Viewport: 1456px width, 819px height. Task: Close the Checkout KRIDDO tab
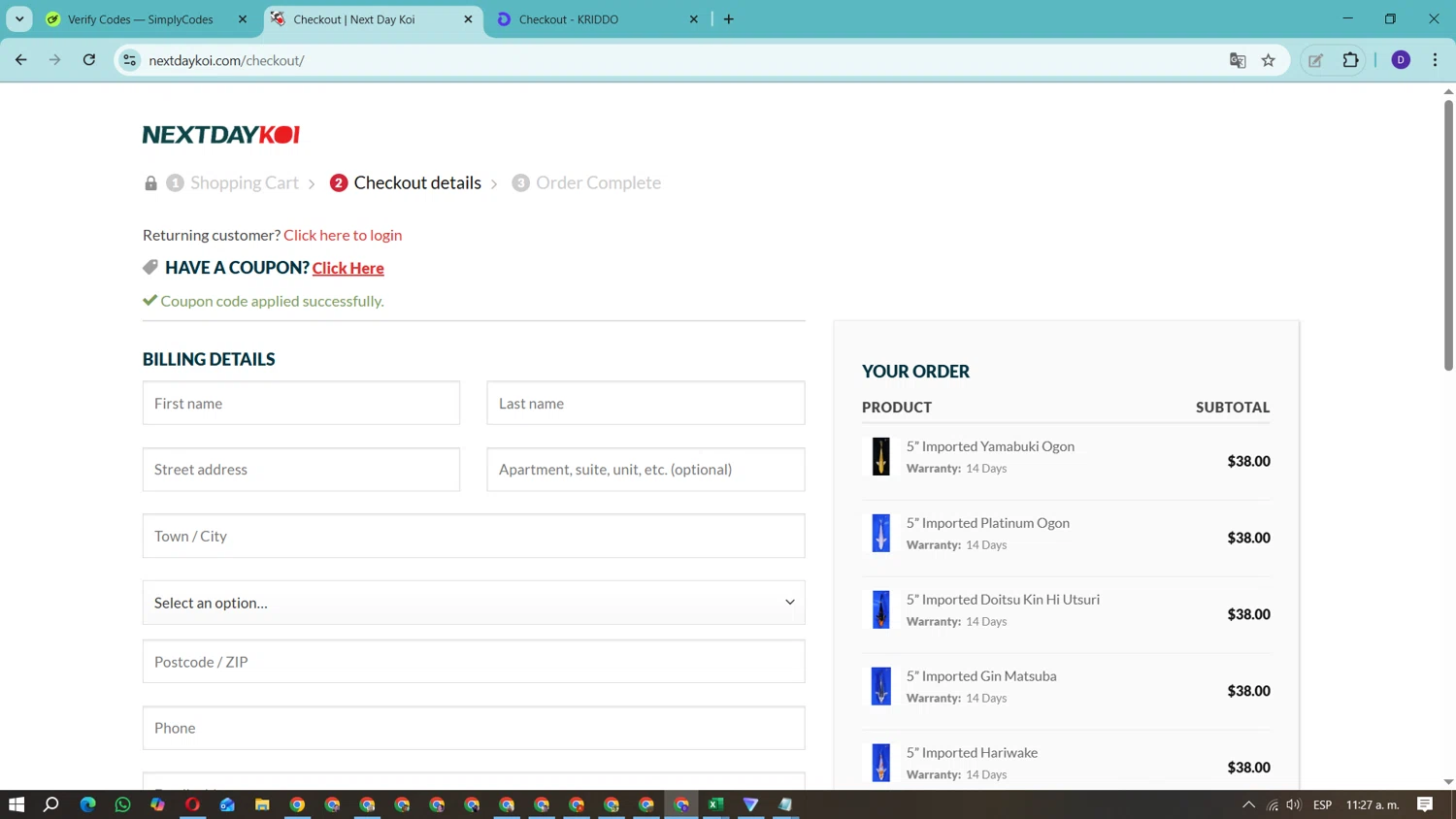(x=694, y=19)
